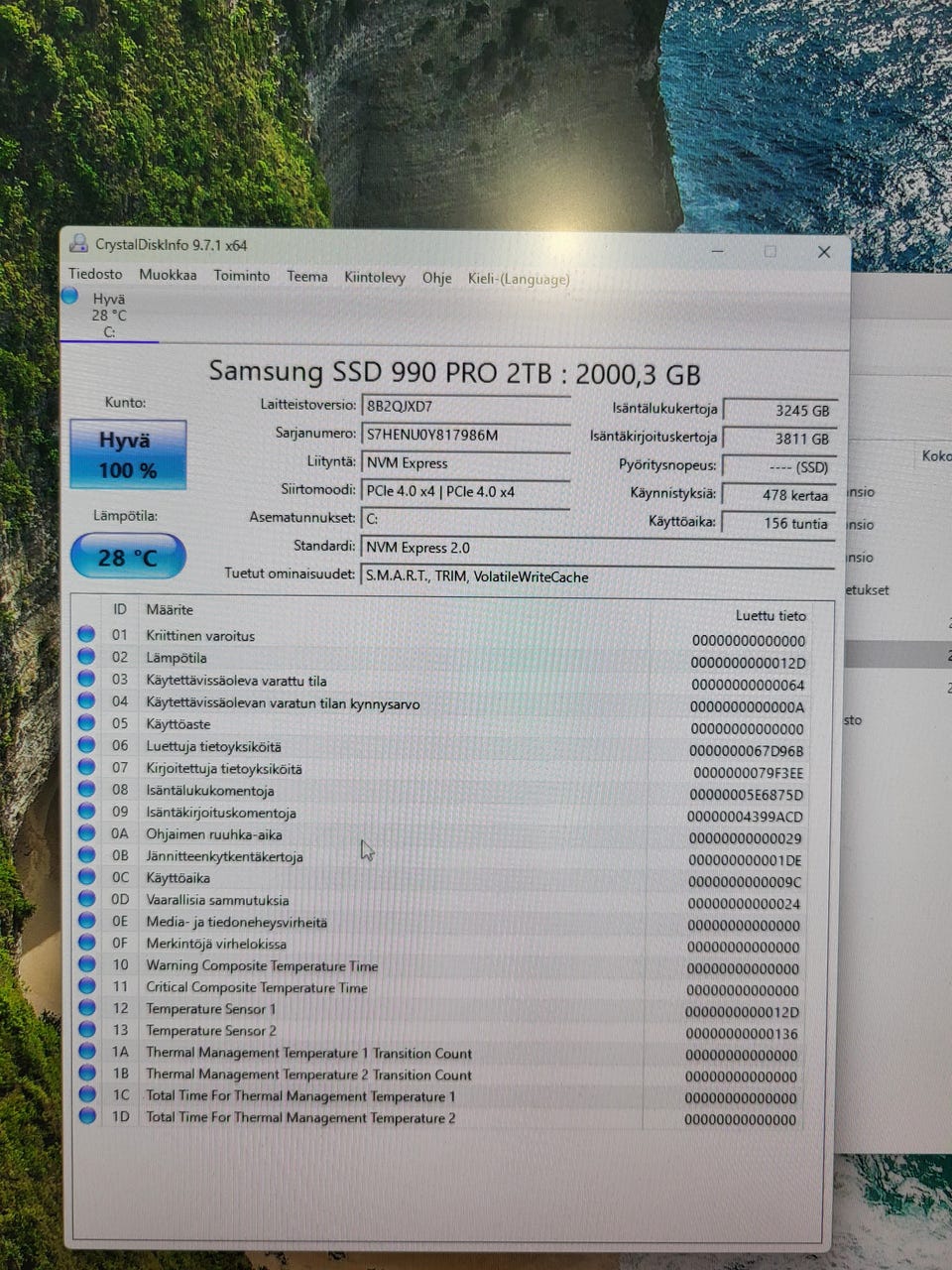Click status dot of Warning Composite Temperature Time
Screen dimensions: 952x1270
pos(86,963)
